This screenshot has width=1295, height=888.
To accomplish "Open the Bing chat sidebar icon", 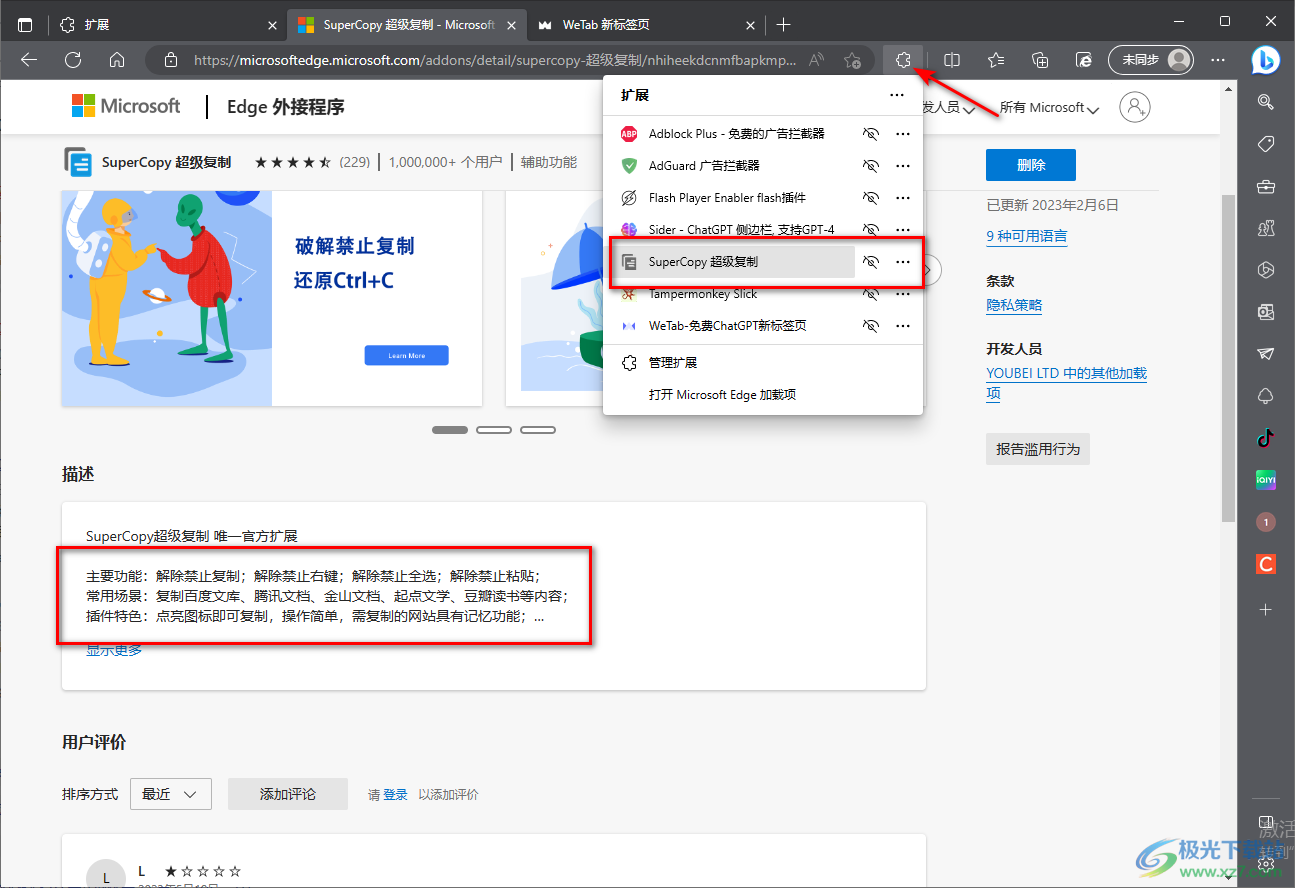I will pos(1266,60).
